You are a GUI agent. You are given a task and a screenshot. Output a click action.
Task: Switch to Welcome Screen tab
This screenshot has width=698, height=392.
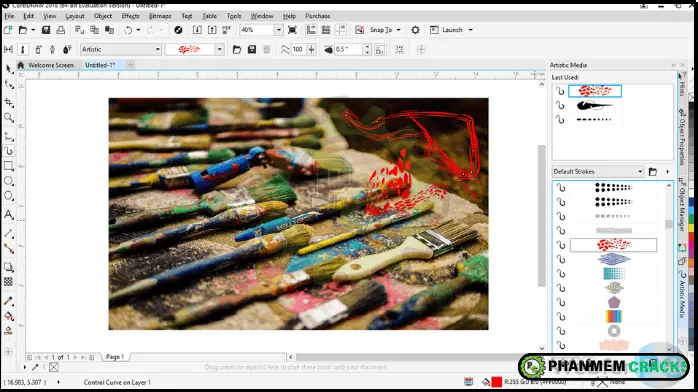pos(51,65)
